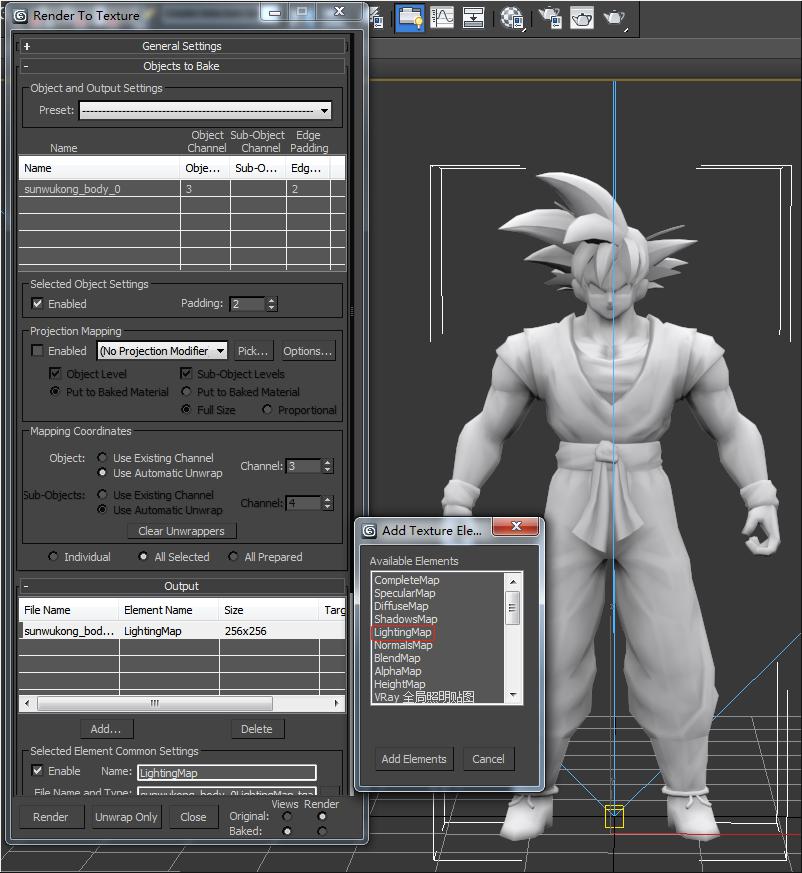The image size is (802, 873).
Task: Select Object Use Existing Channel radio
Action: [102, 458]
